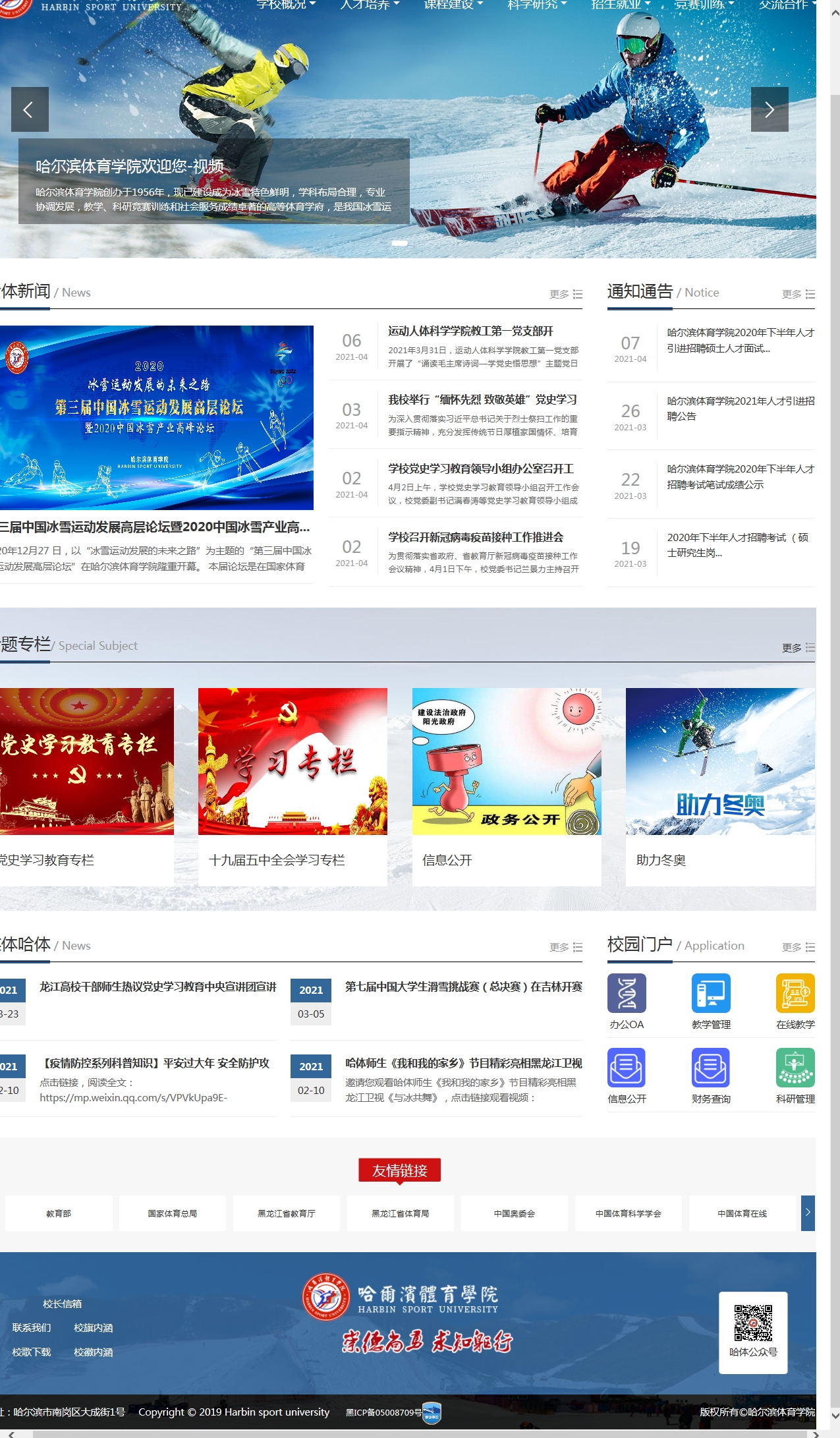The image size is (840, 1438).
Task: Open the 科研管理 portal icon
Action: click(795, 1068)
